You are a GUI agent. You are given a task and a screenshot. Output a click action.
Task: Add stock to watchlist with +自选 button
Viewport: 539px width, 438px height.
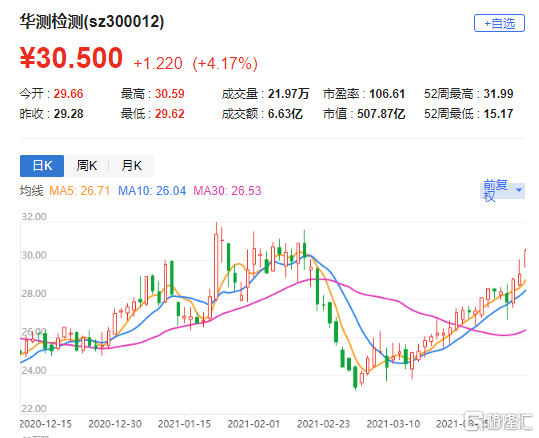(x=499, y=23)
